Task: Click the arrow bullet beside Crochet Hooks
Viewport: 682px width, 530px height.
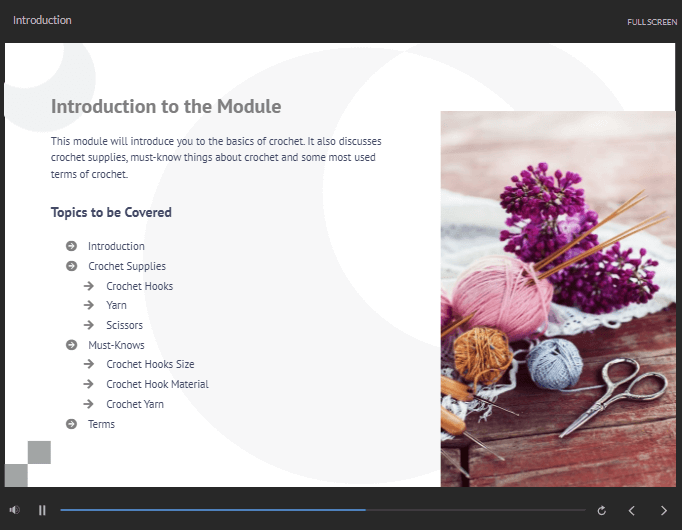Action: click(x=89, y=286)
